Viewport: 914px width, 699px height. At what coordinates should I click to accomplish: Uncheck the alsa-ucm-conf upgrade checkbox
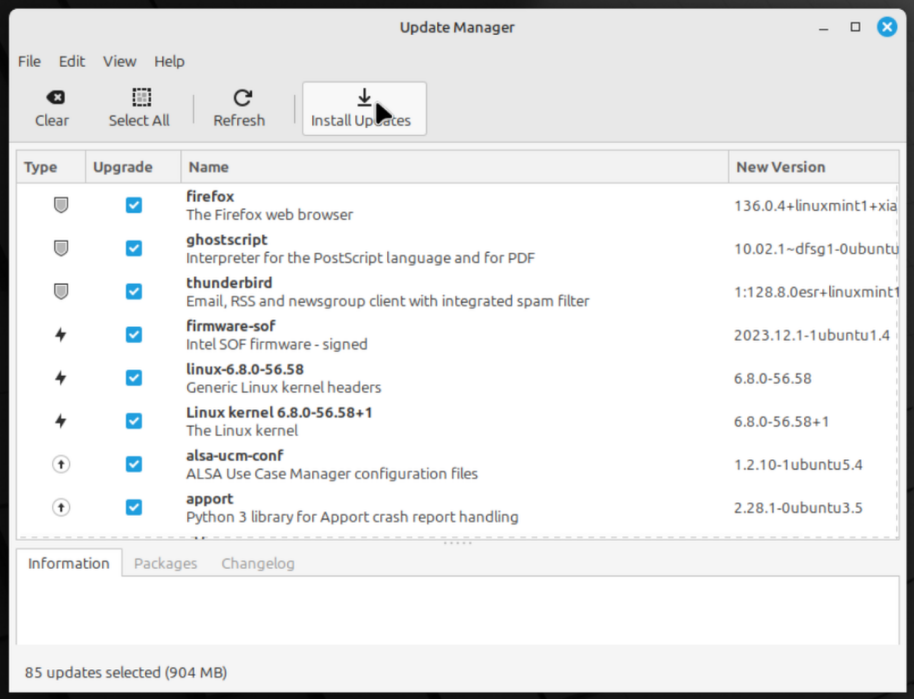133,464
